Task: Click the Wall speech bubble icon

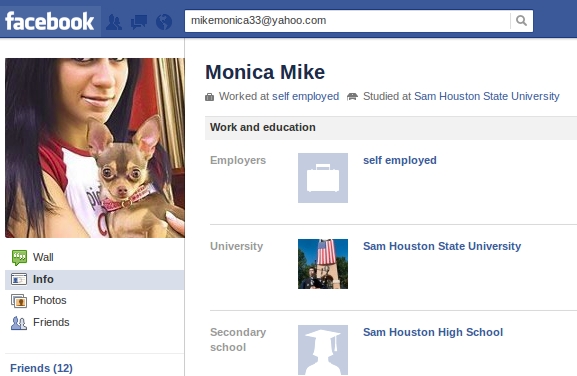Action: click(19, 258)
